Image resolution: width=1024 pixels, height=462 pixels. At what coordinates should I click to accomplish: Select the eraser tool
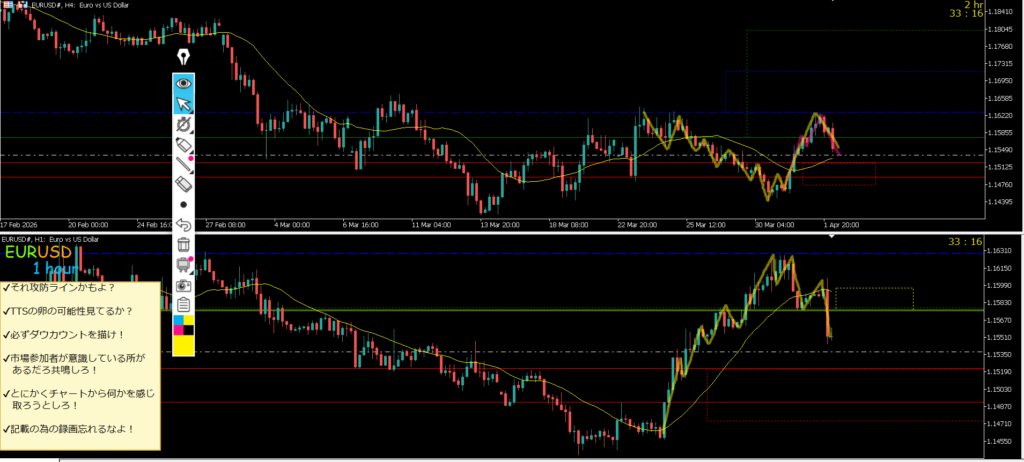coord(183,184)
